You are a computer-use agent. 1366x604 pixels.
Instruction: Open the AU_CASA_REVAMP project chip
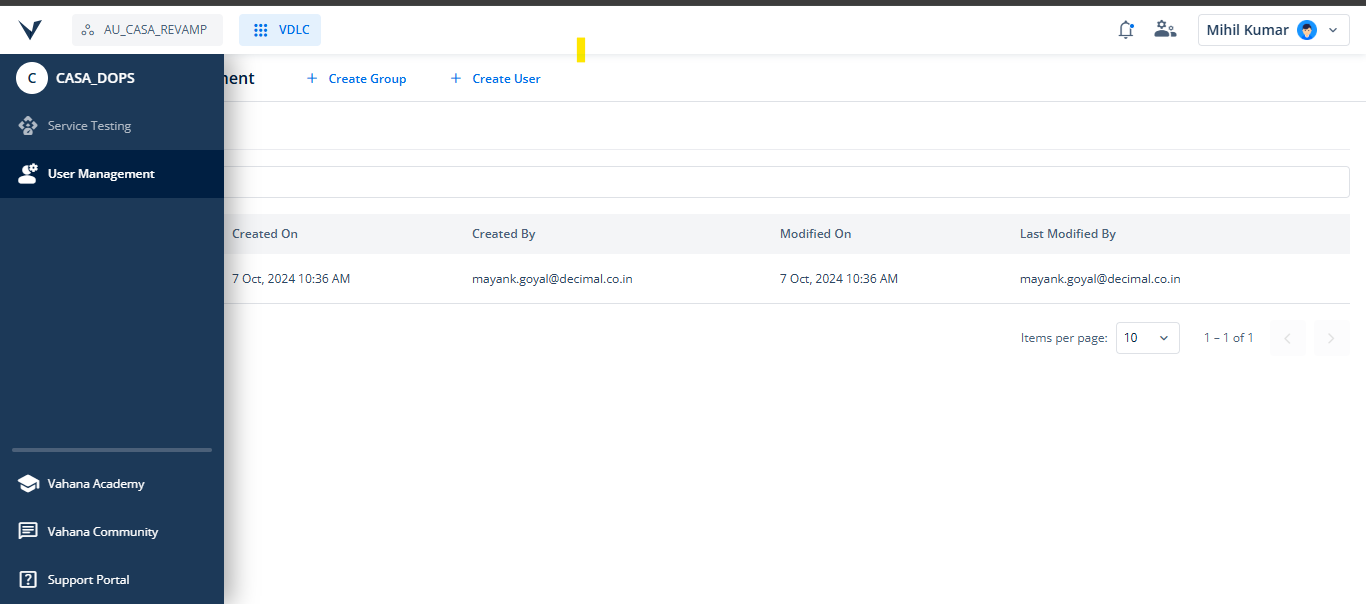(147, 30)
